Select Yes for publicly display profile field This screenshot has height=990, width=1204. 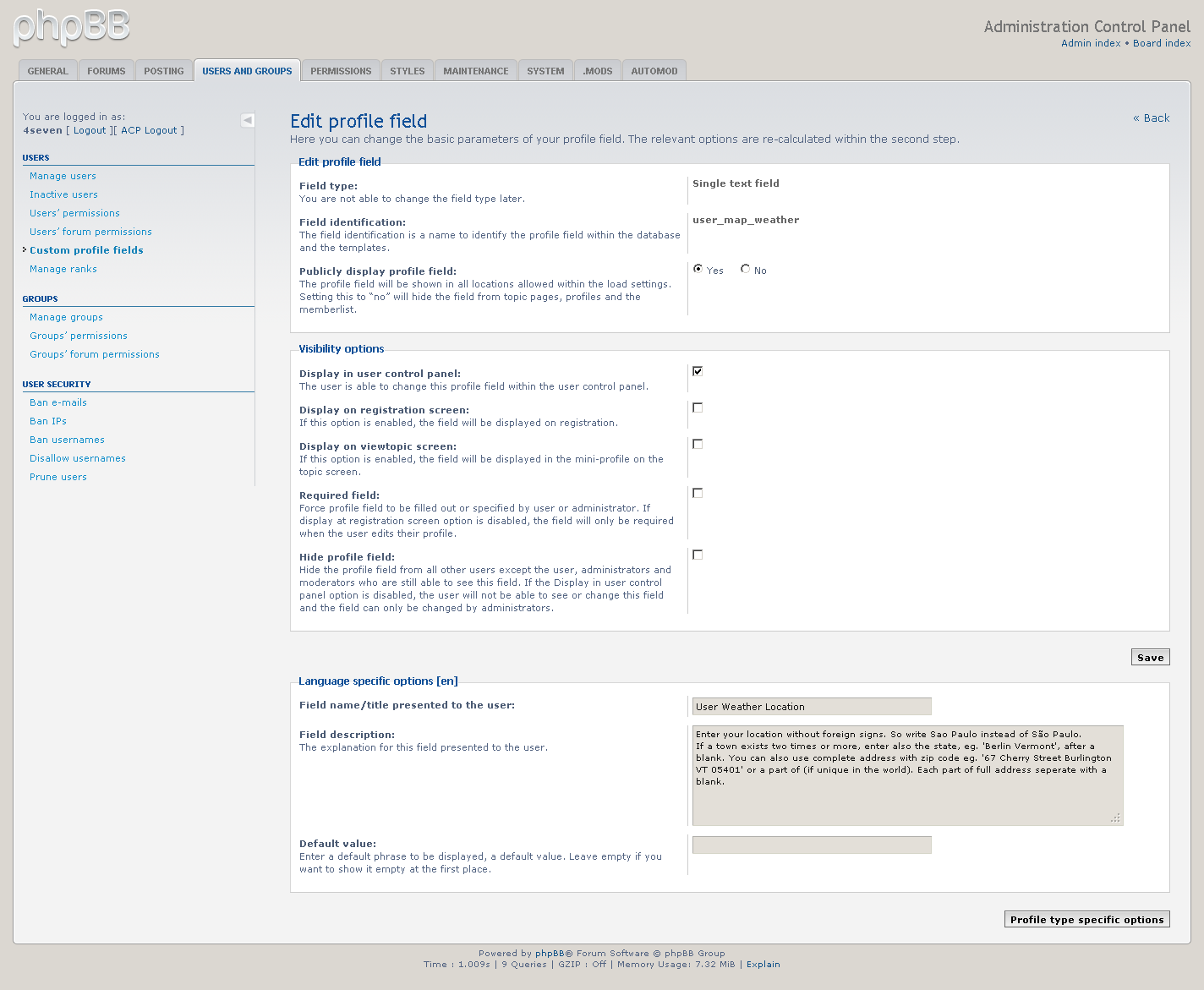pos(698,269)
